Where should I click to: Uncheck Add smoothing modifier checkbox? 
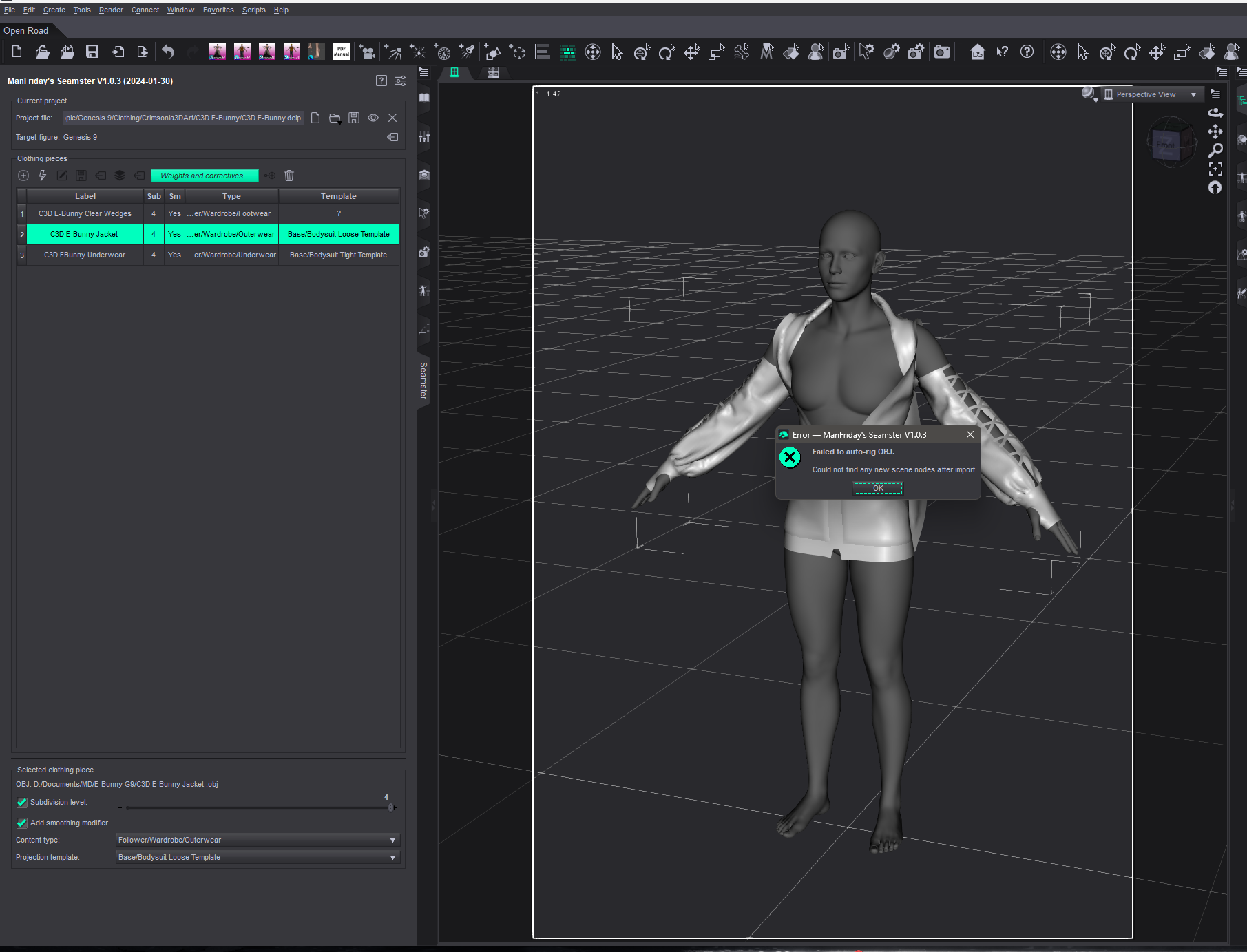tap(22, 823)
